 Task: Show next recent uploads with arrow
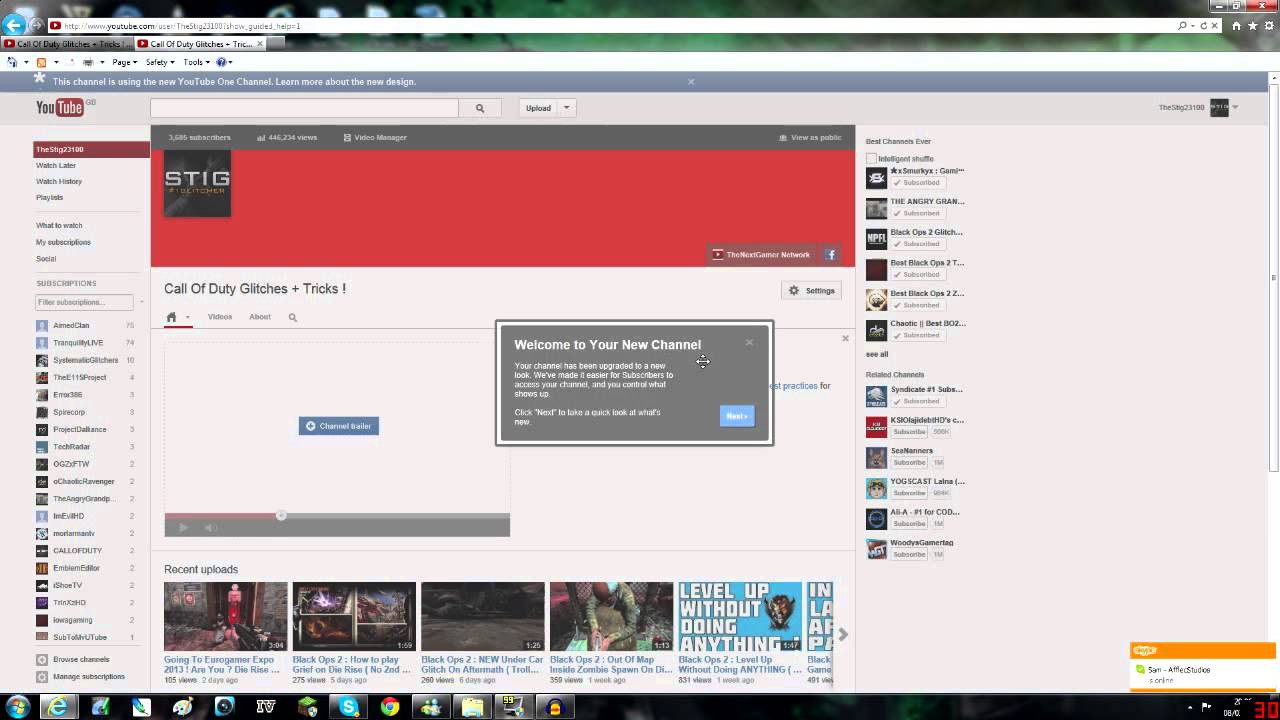[843, 634]
